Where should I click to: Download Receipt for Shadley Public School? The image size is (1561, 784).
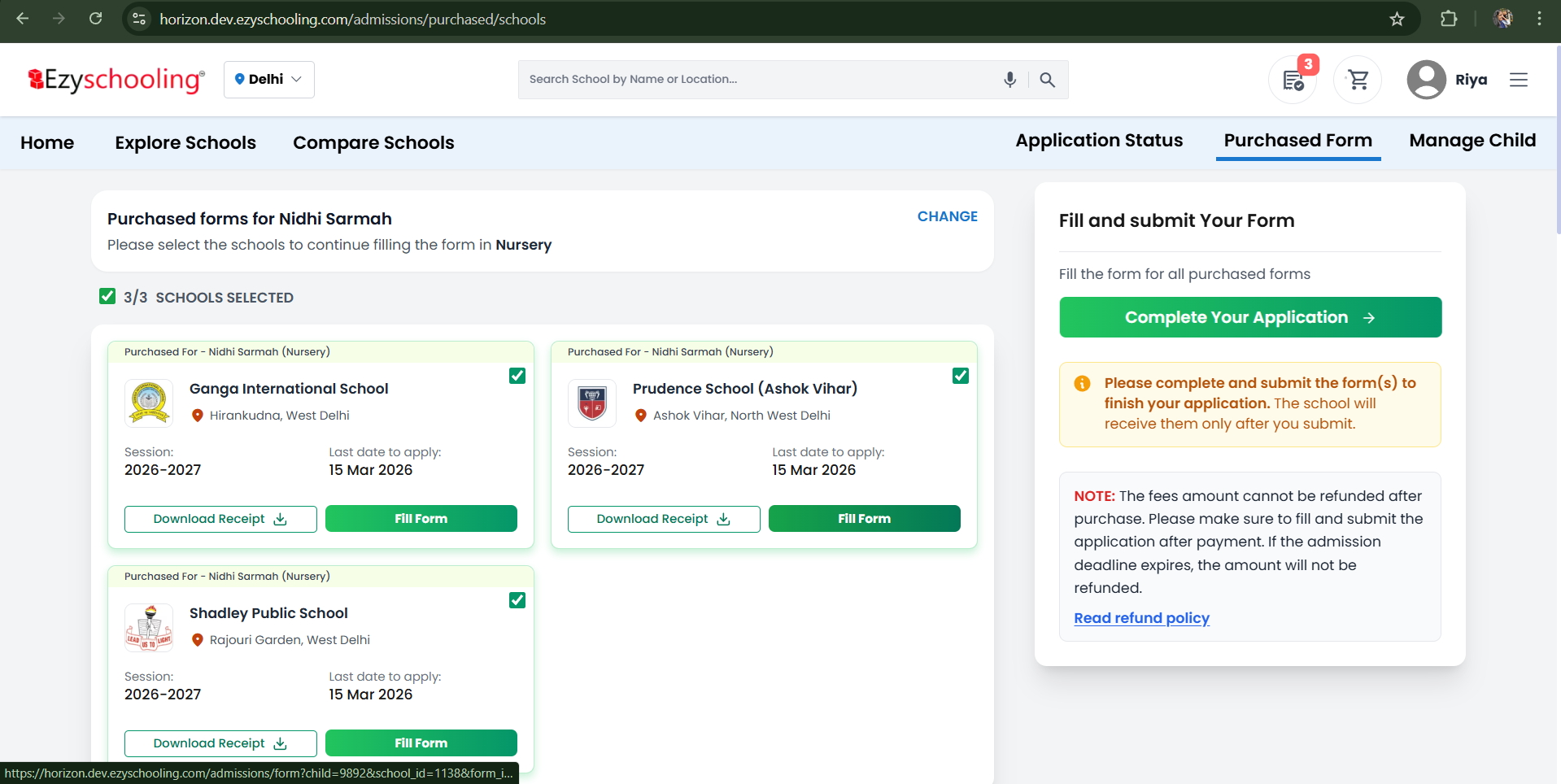tap(220, 743)
